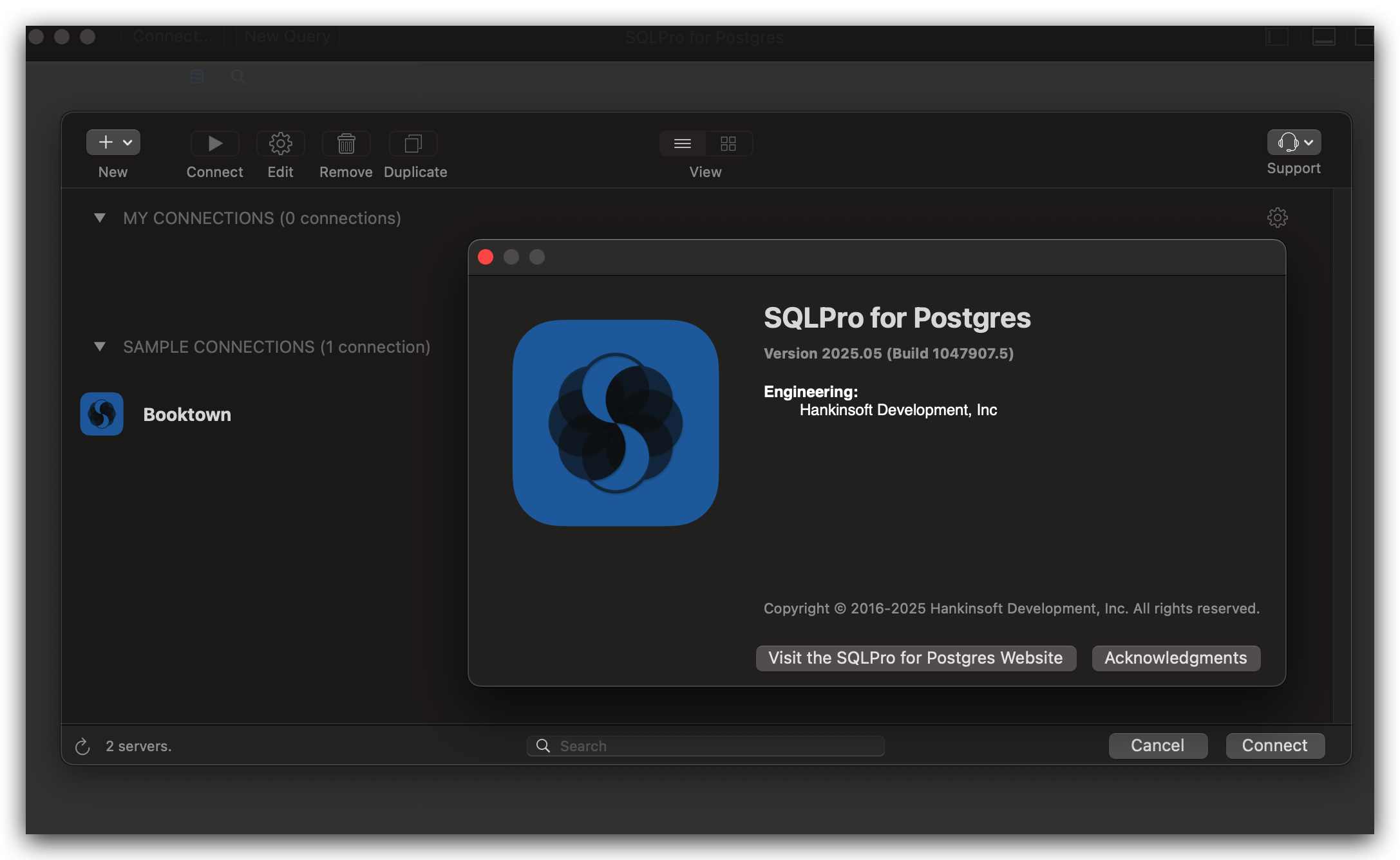
Task: Select the Booktown sample connection
Action: [x=187, y=415]
